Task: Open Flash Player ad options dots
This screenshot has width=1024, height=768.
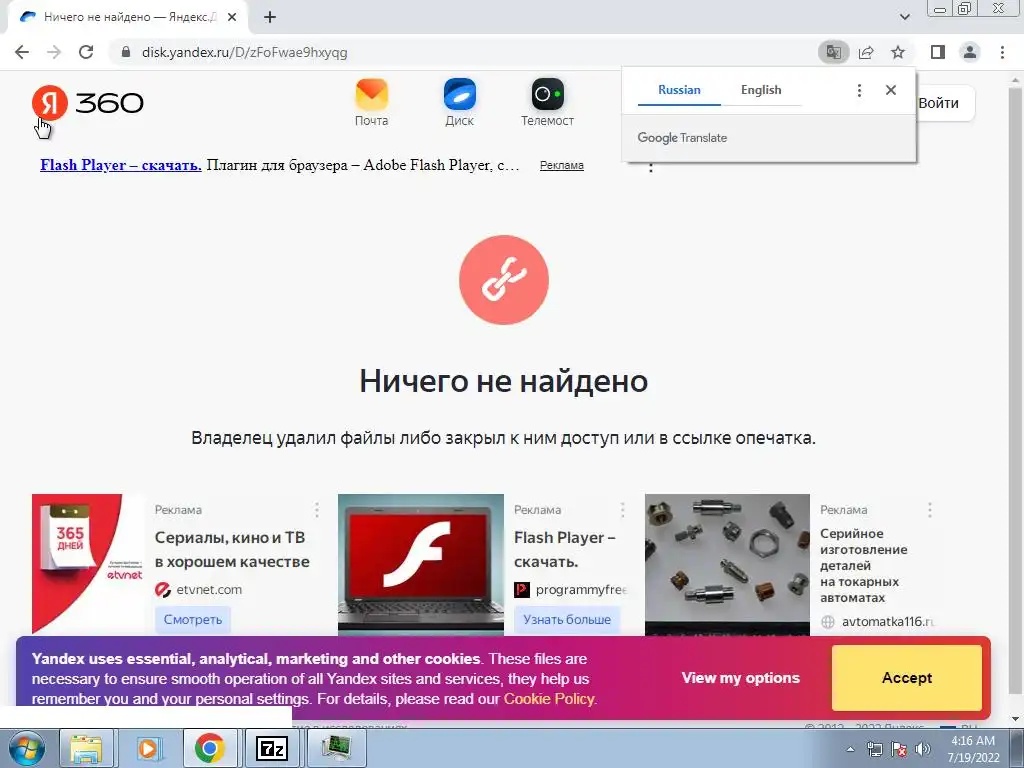Action: click(x=623, y=510)
